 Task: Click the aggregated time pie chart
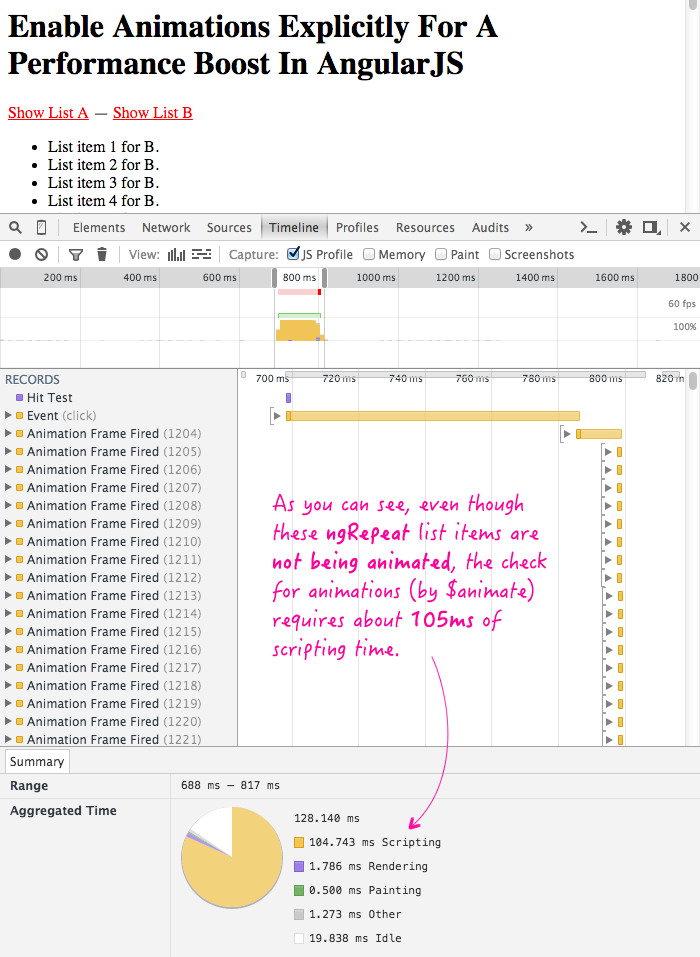click(x=232, y=857)
